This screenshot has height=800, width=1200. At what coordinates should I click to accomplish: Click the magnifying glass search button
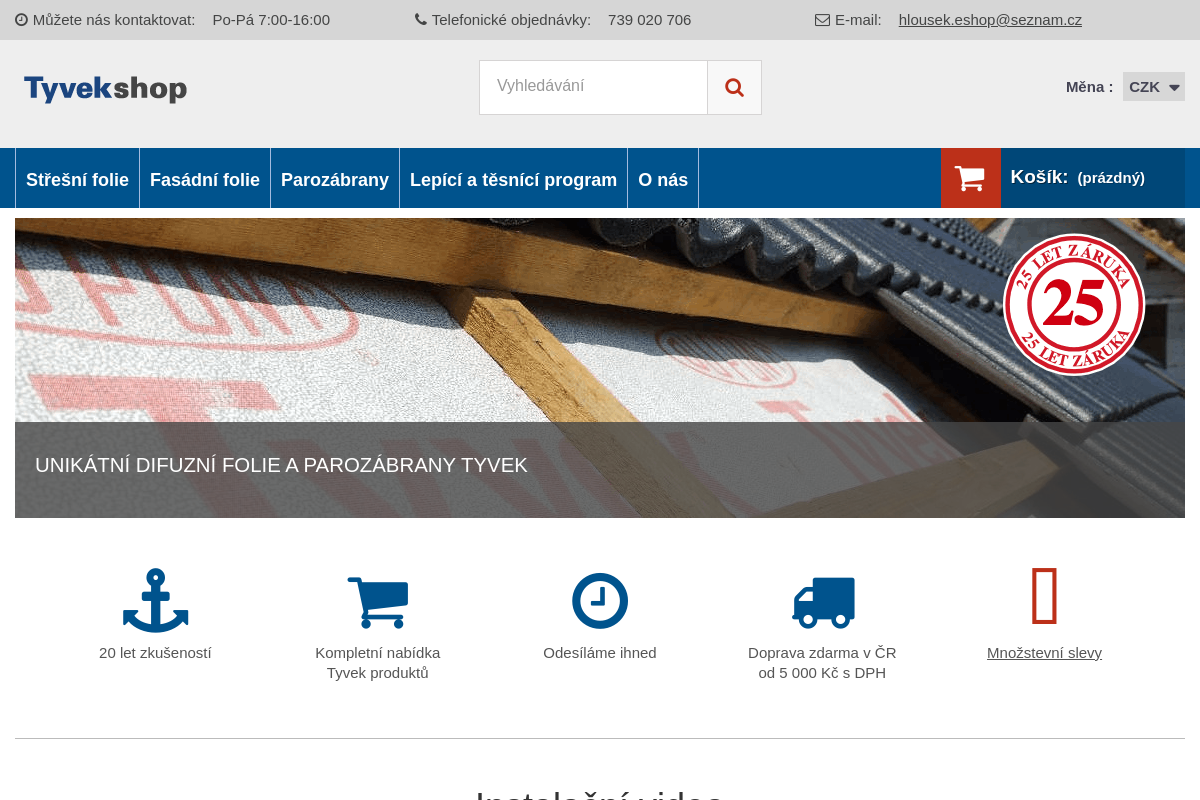[734, 88]
